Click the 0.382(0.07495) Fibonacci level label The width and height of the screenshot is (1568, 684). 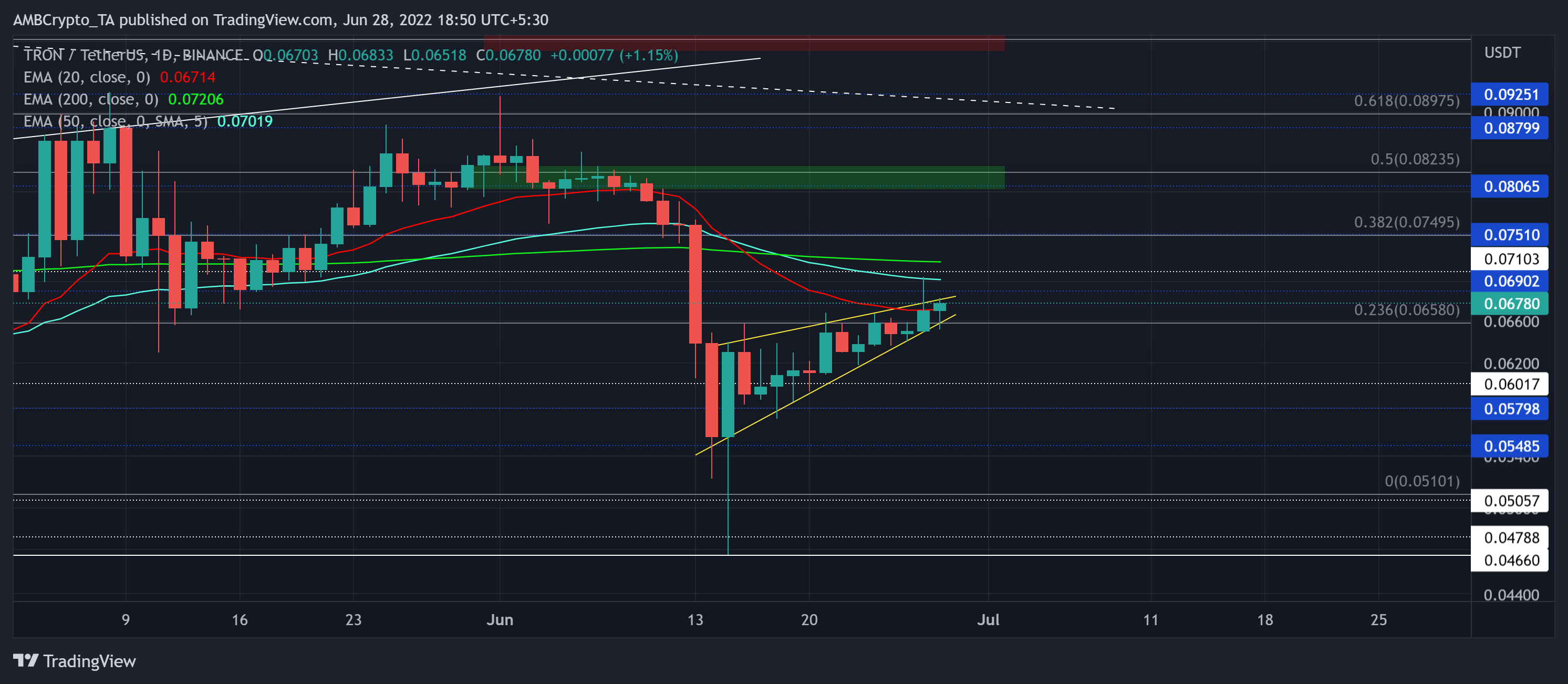[1407, 222]
